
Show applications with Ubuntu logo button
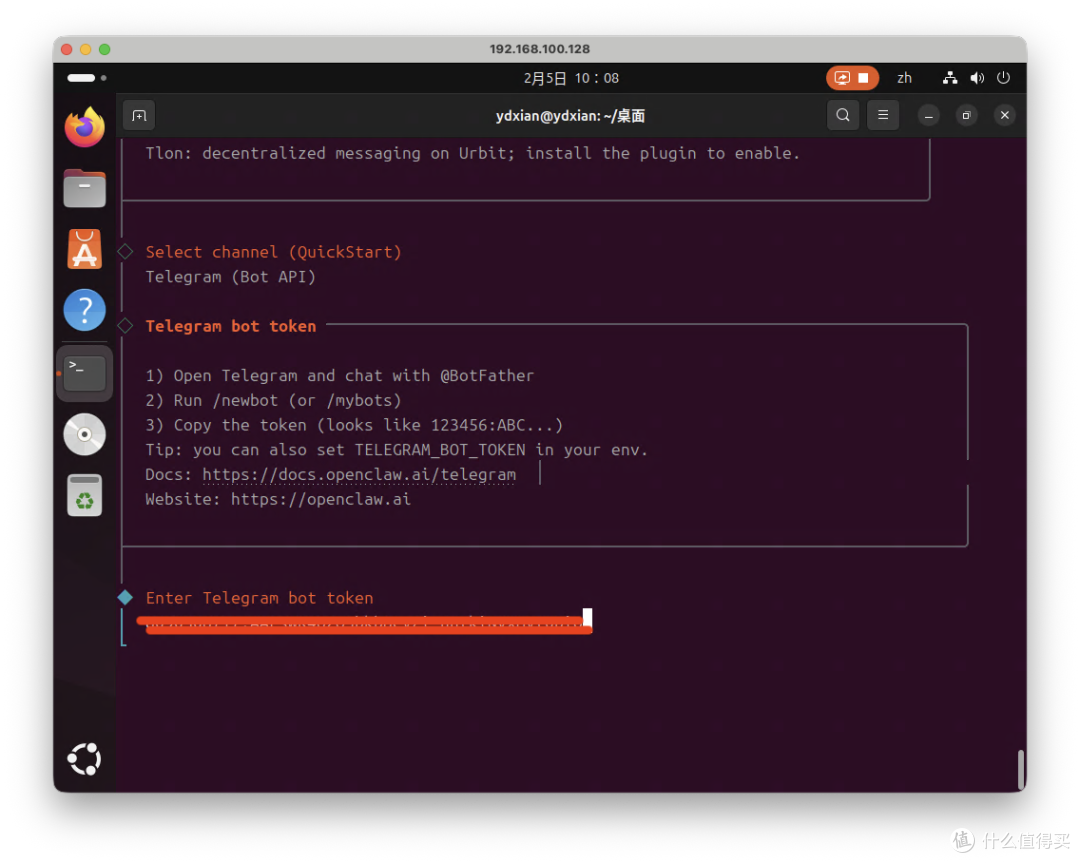[x=85, y=759]
